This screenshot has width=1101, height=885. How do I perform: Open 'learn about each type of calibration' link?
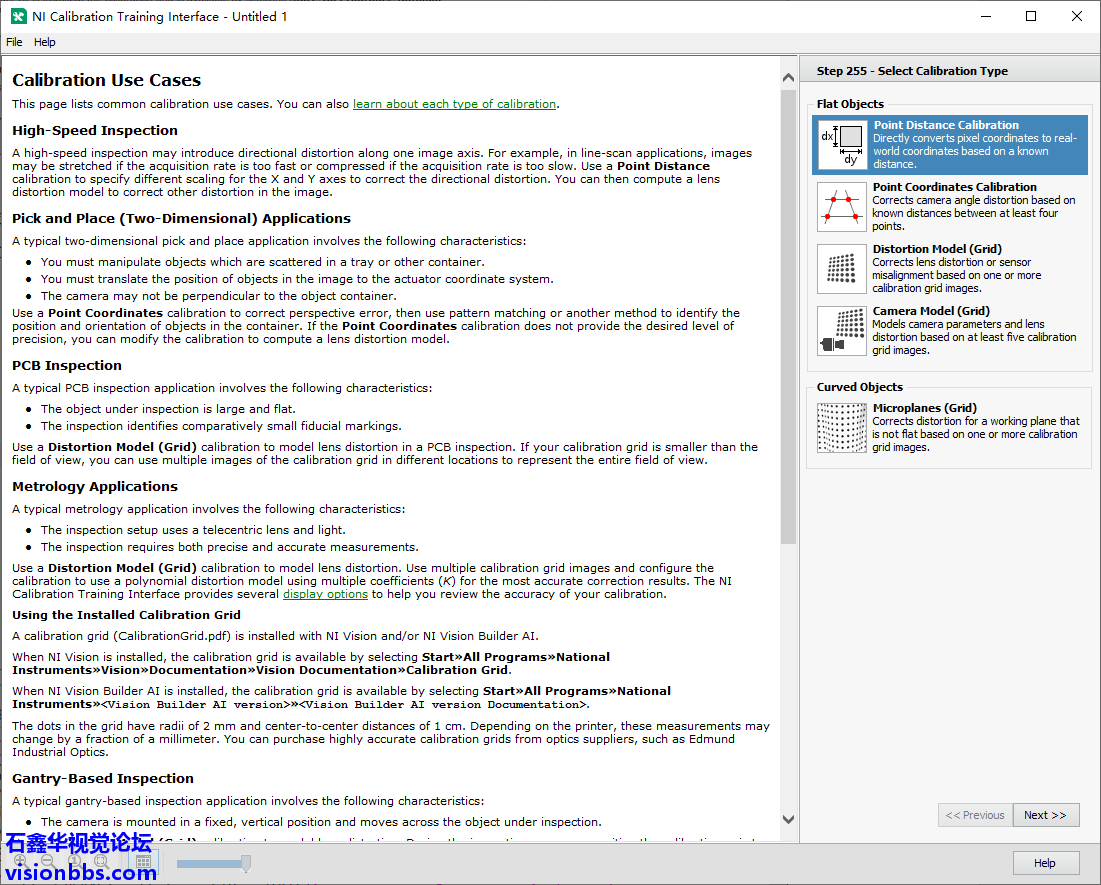point(454,104)
